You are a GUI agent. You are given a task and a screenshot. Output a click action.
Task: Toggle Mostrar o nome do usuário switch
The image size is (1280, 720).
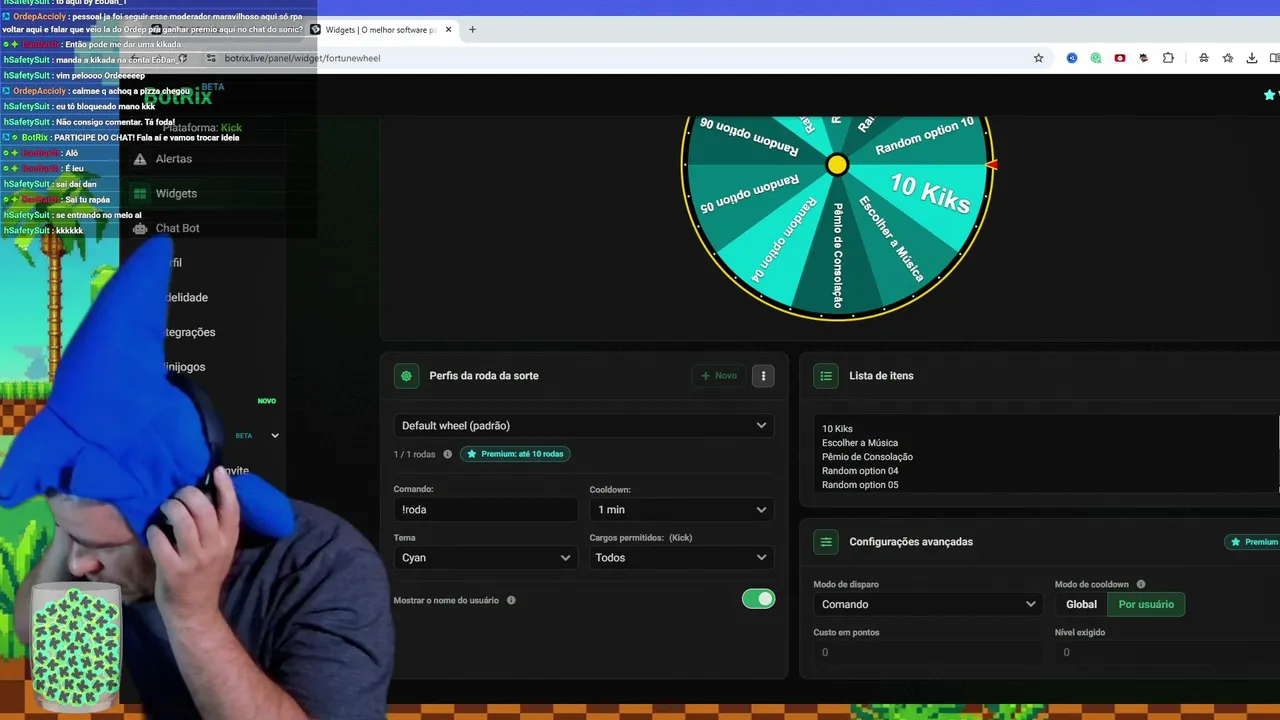coord(758,599)
